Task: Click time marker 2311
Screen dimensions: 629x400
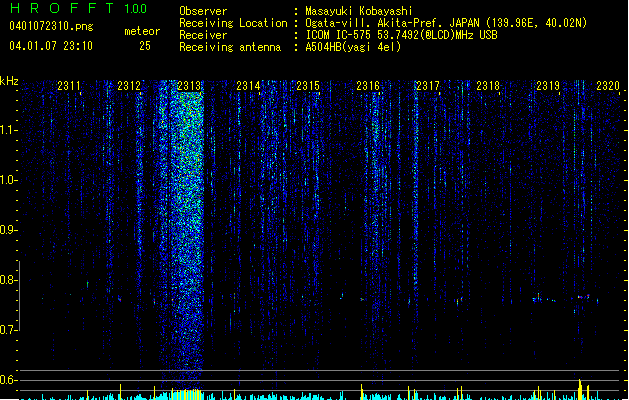Action: (69, 85)
